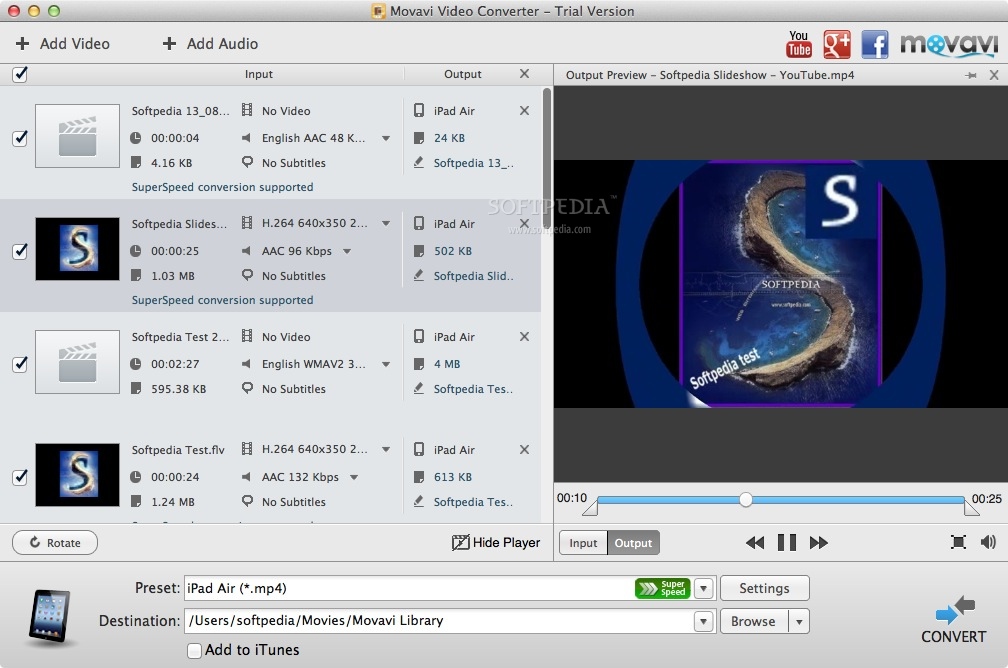
Task: Remove Softpedia Slideshow file from list
Action: pyautogui.click(x=525, y=224)
